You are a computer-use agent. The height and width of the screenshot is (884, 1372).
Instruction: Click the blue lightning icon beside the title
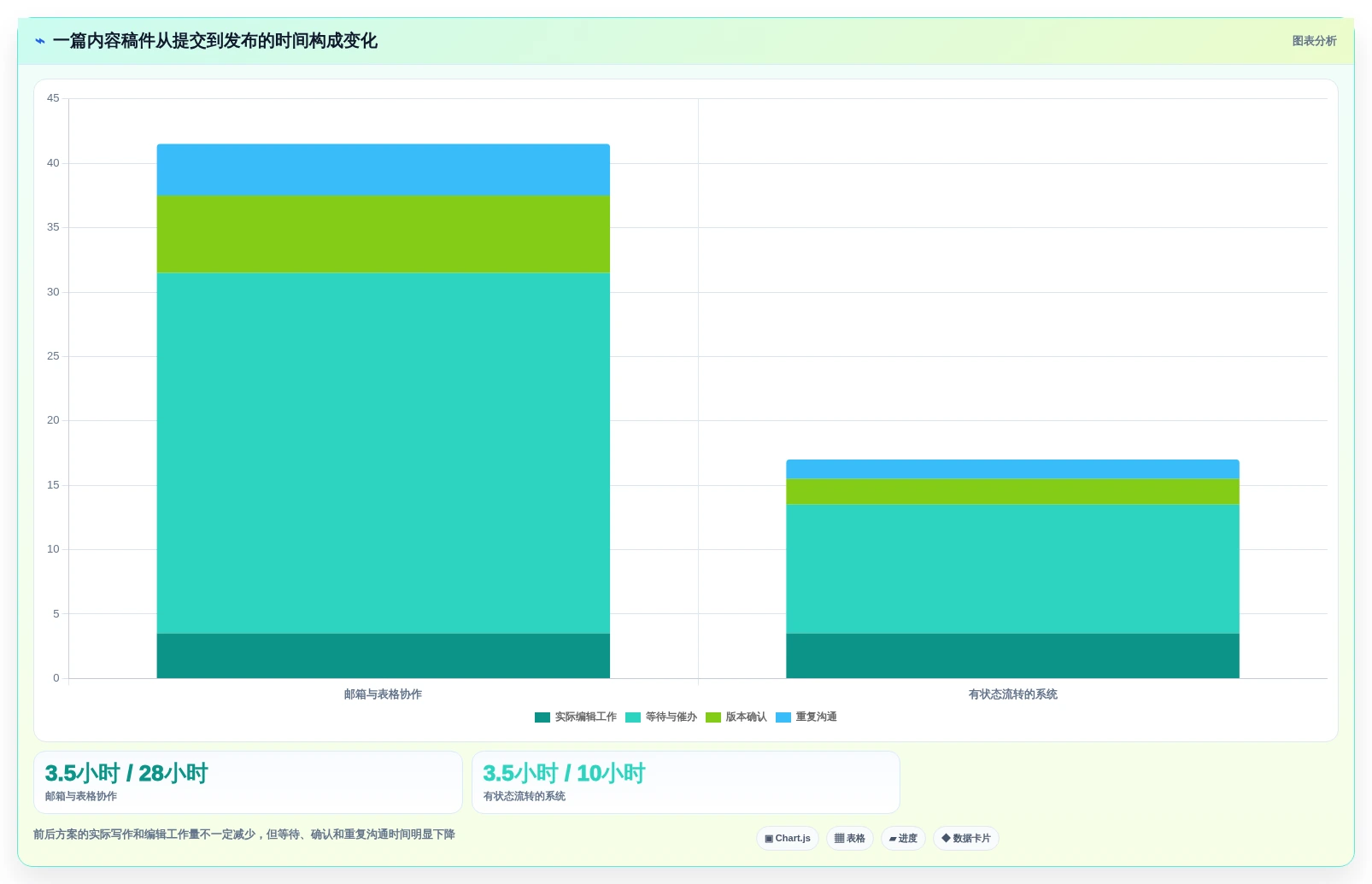(40, 41)
